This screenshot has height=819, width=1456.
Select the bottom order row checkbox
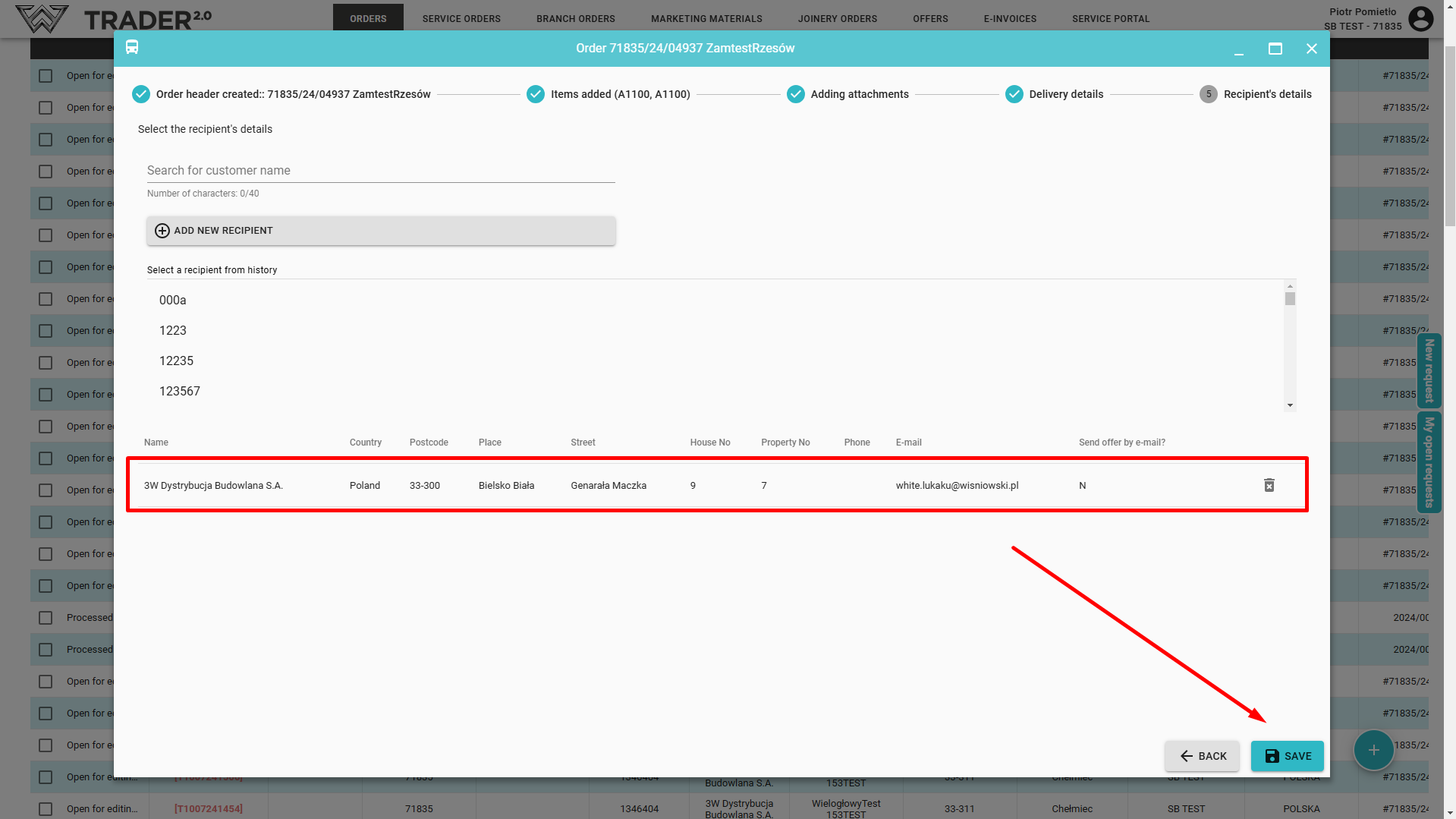46,809
